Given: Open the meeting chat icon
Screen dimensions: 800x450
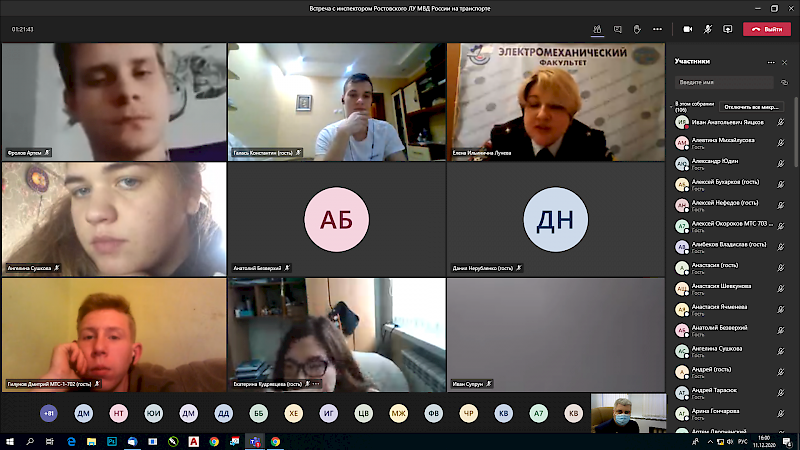Looking at the screenshot, I should click(618, 29).
